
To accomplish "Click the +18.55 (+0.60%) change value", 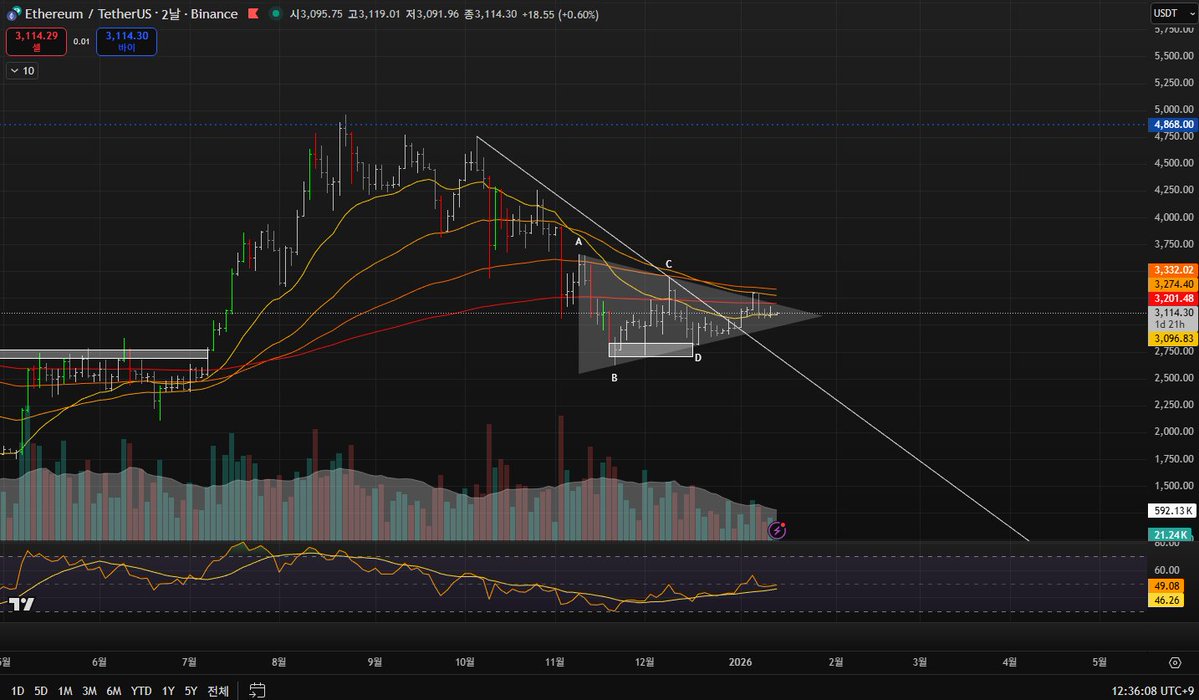I will 561,14.
